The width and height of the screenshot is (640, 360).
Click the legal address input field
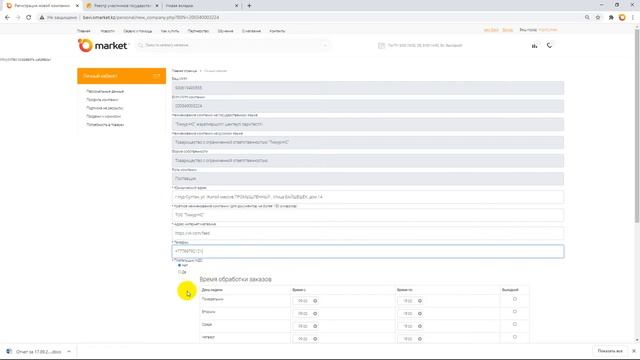[368, 197]
